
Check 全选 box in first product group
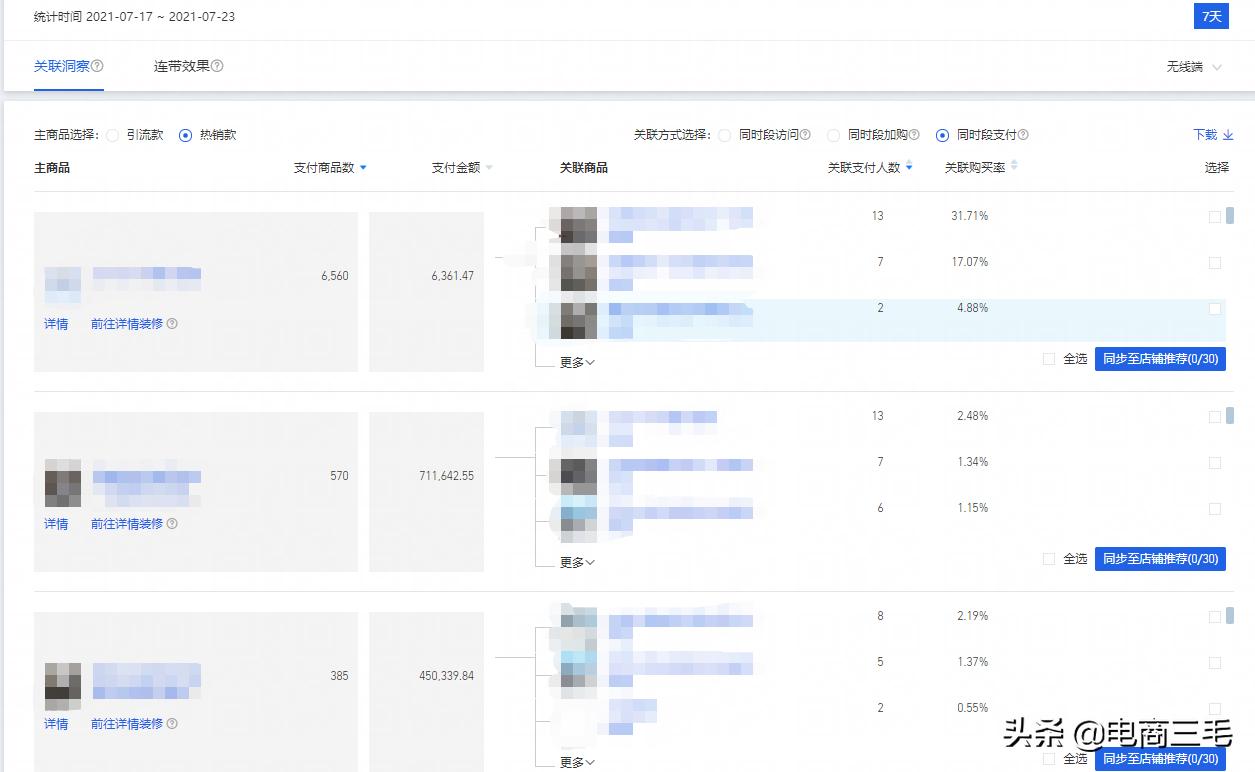coord(1049,359)
